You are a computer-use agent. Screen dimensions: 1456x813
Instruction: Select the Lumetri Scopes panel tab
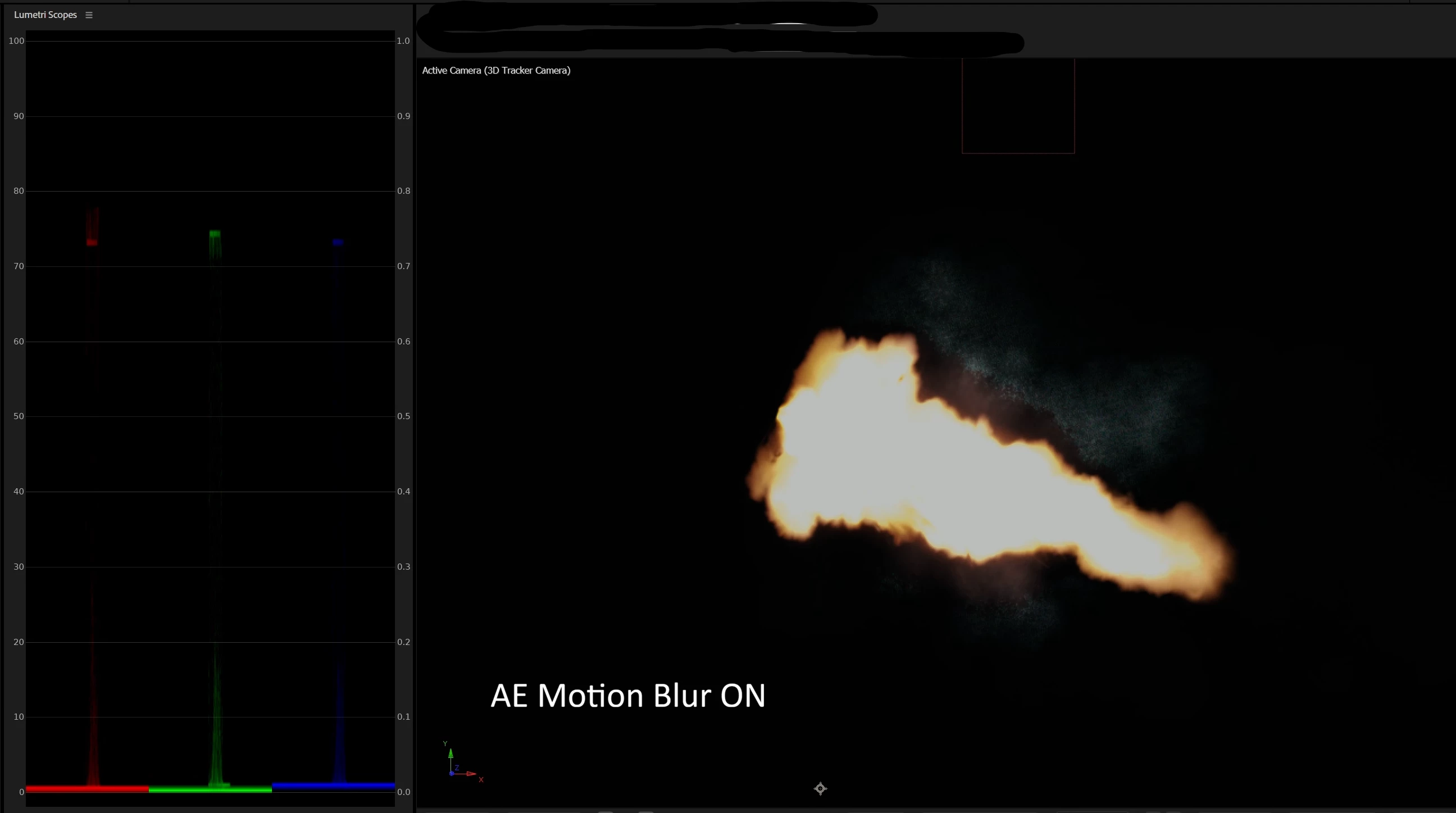coord(45,15)
